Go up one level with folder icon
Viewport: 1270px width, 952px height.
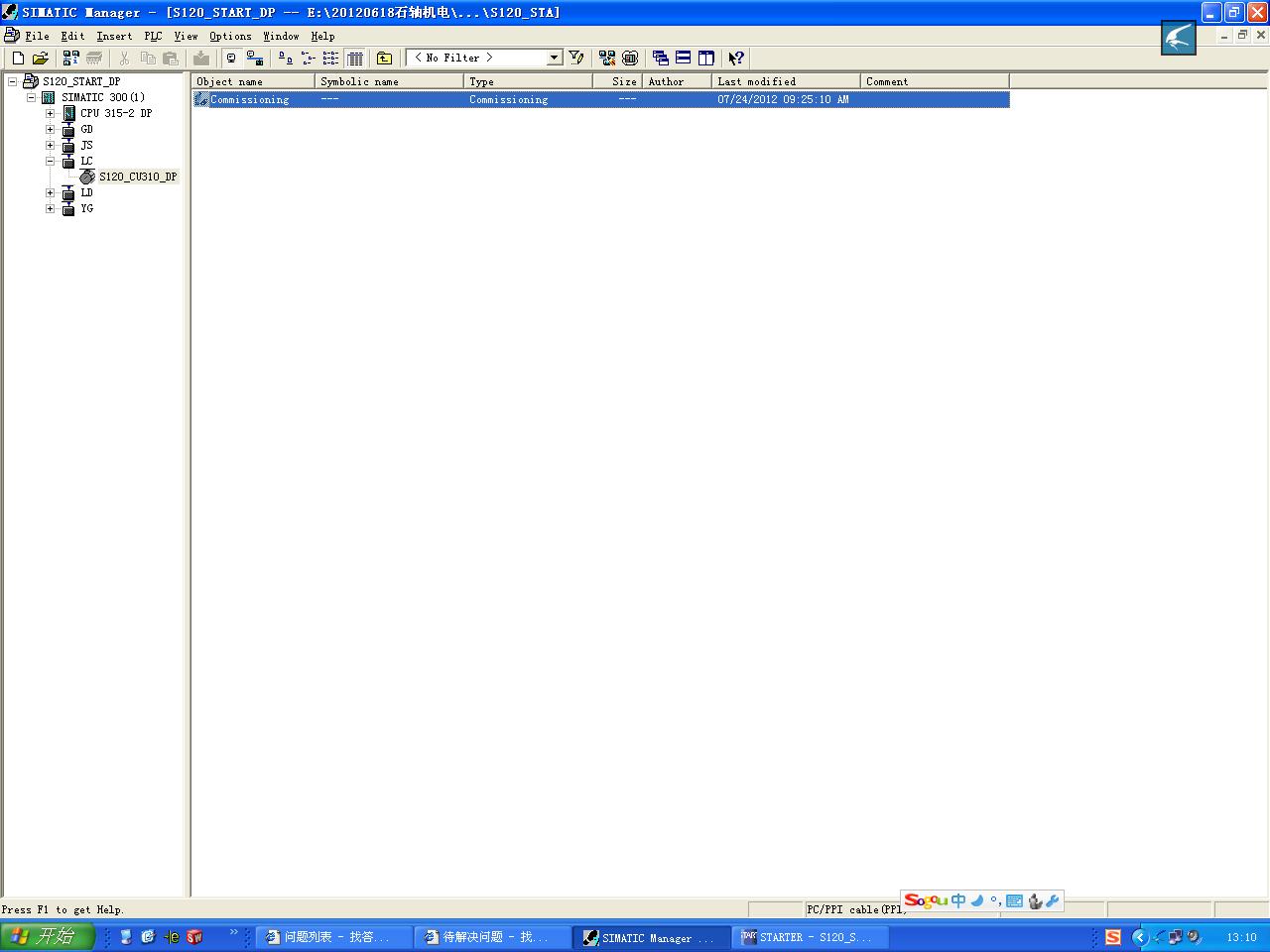pyautogui.click(x=385, y=59)
